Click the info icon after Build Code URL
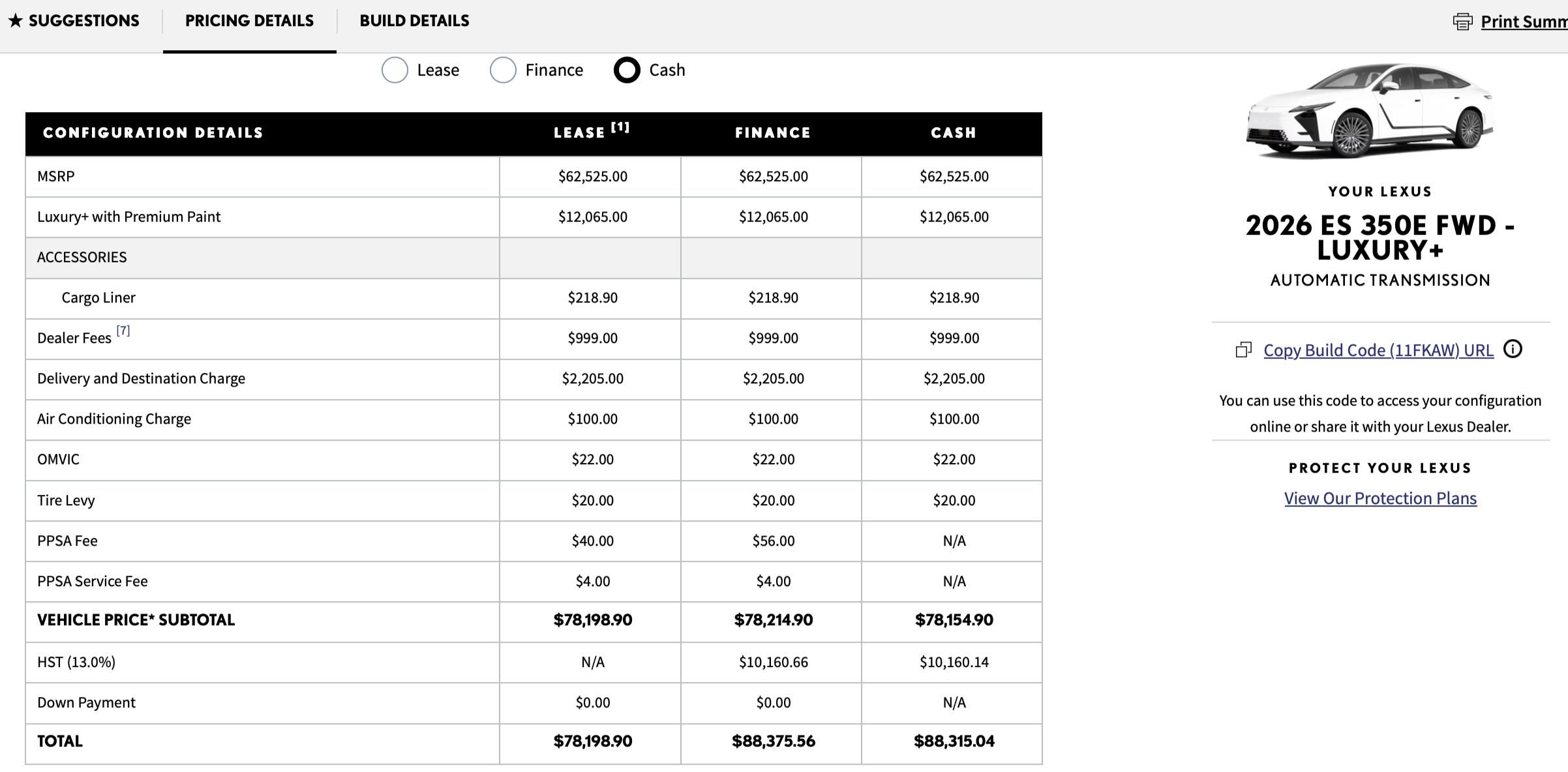The width and height of the screenshot is (1568, 772). point(1513,349)
